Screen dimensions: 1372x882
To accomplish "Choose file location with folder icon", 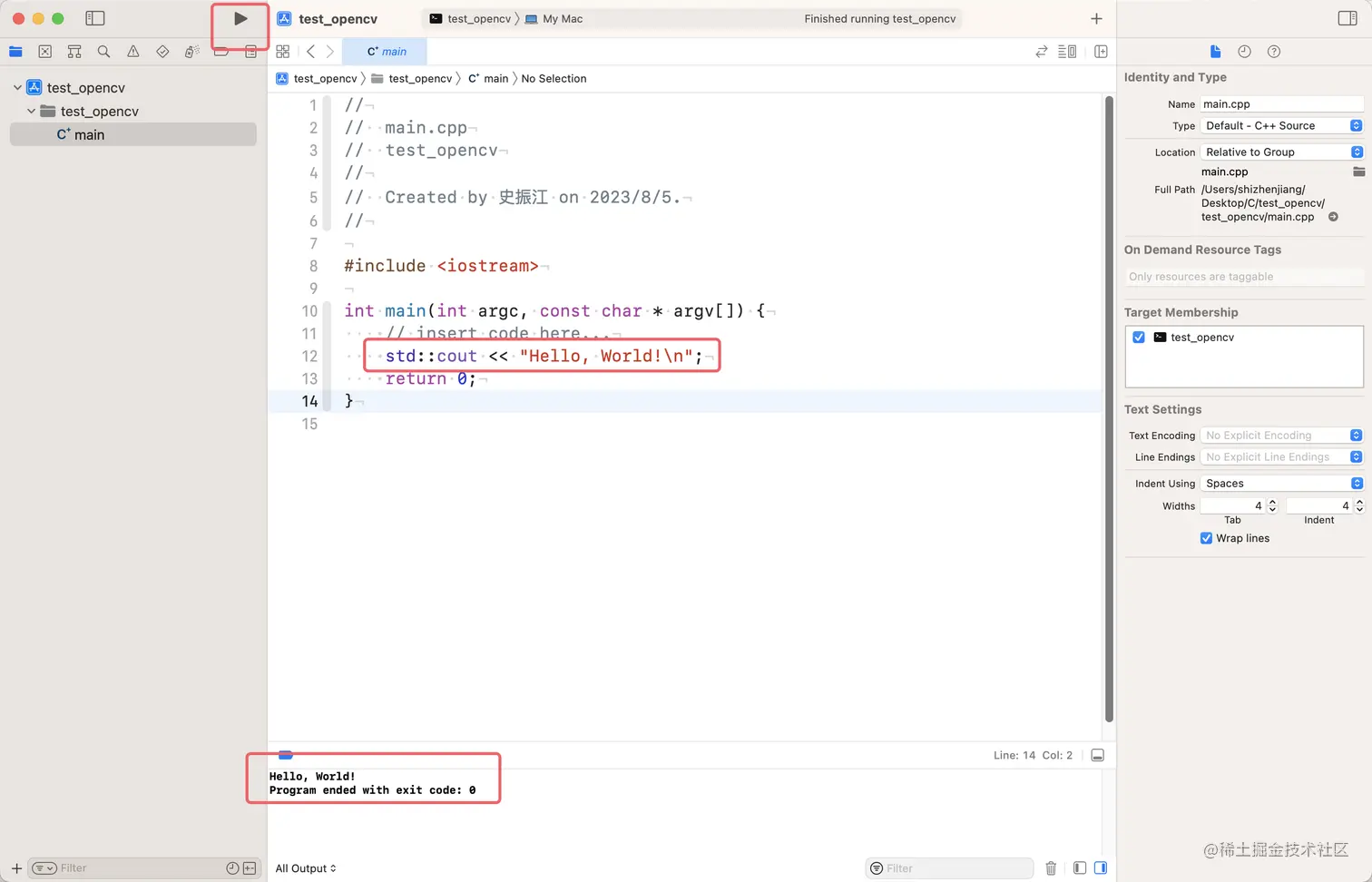I will 1358,171.
